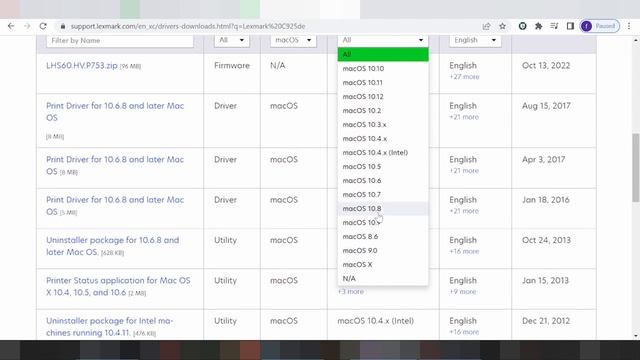Open the profile Paused button
This screenshot has width=640, height=360.
(600, 26)
